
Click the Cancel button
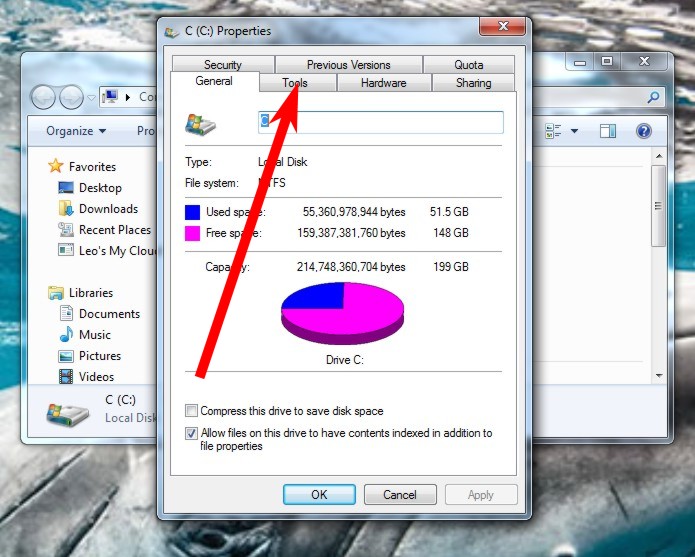tap(400, 494)
